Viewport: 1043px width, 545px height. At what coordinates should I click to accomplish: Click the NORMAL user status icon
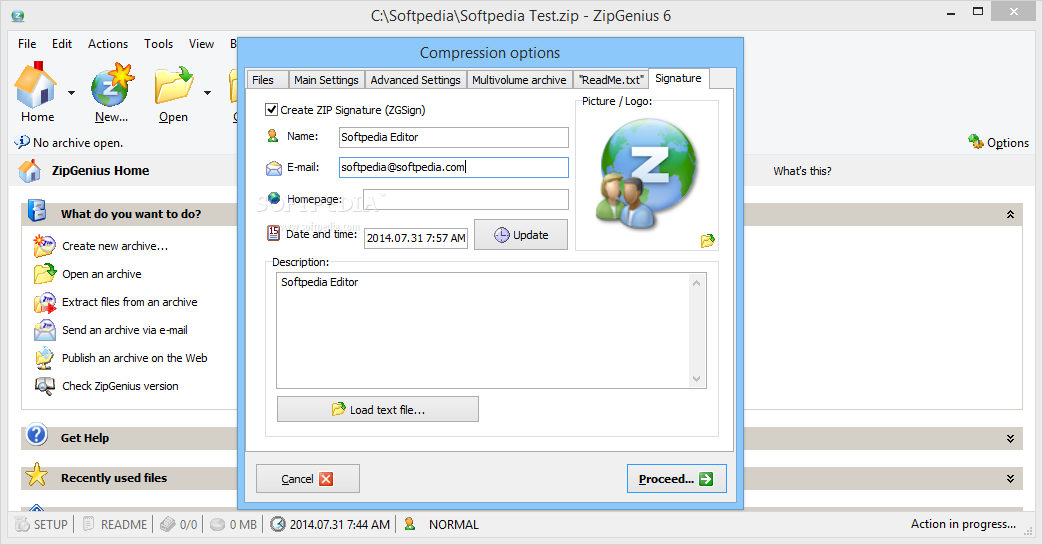(x=410, y=524)
